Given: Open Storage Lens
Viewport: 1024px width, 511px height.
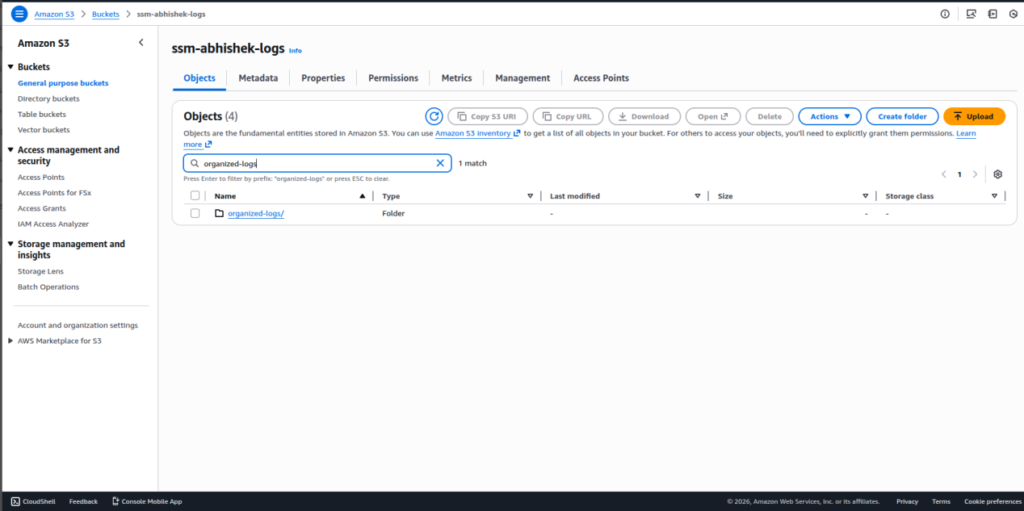Looking at the screenshot, I should pos(40,271).
